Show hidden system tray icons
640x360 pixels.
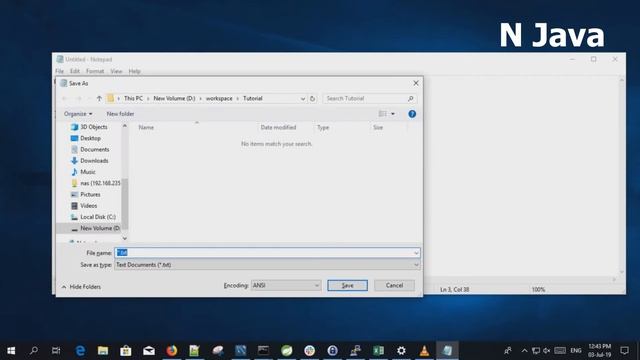click(x=524, y=351)
